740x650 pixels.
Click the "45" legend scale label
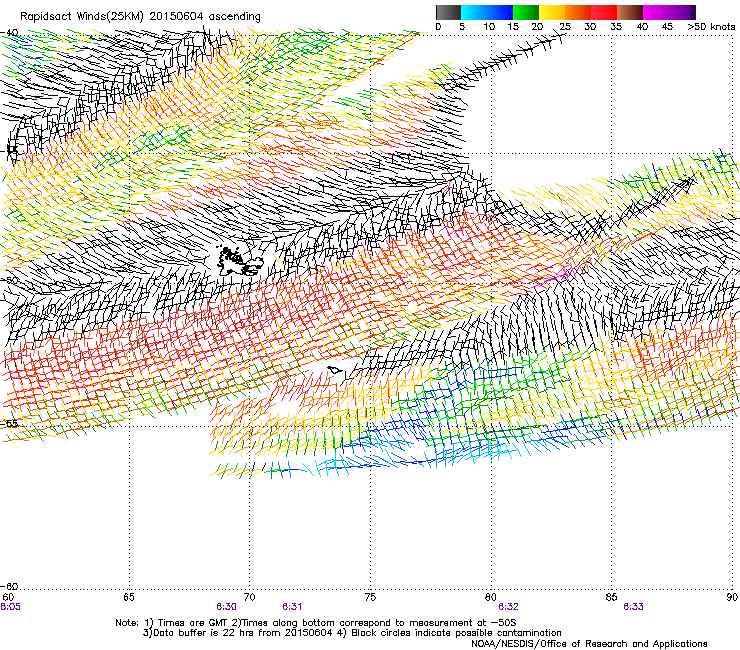click(x=667, y=27)
